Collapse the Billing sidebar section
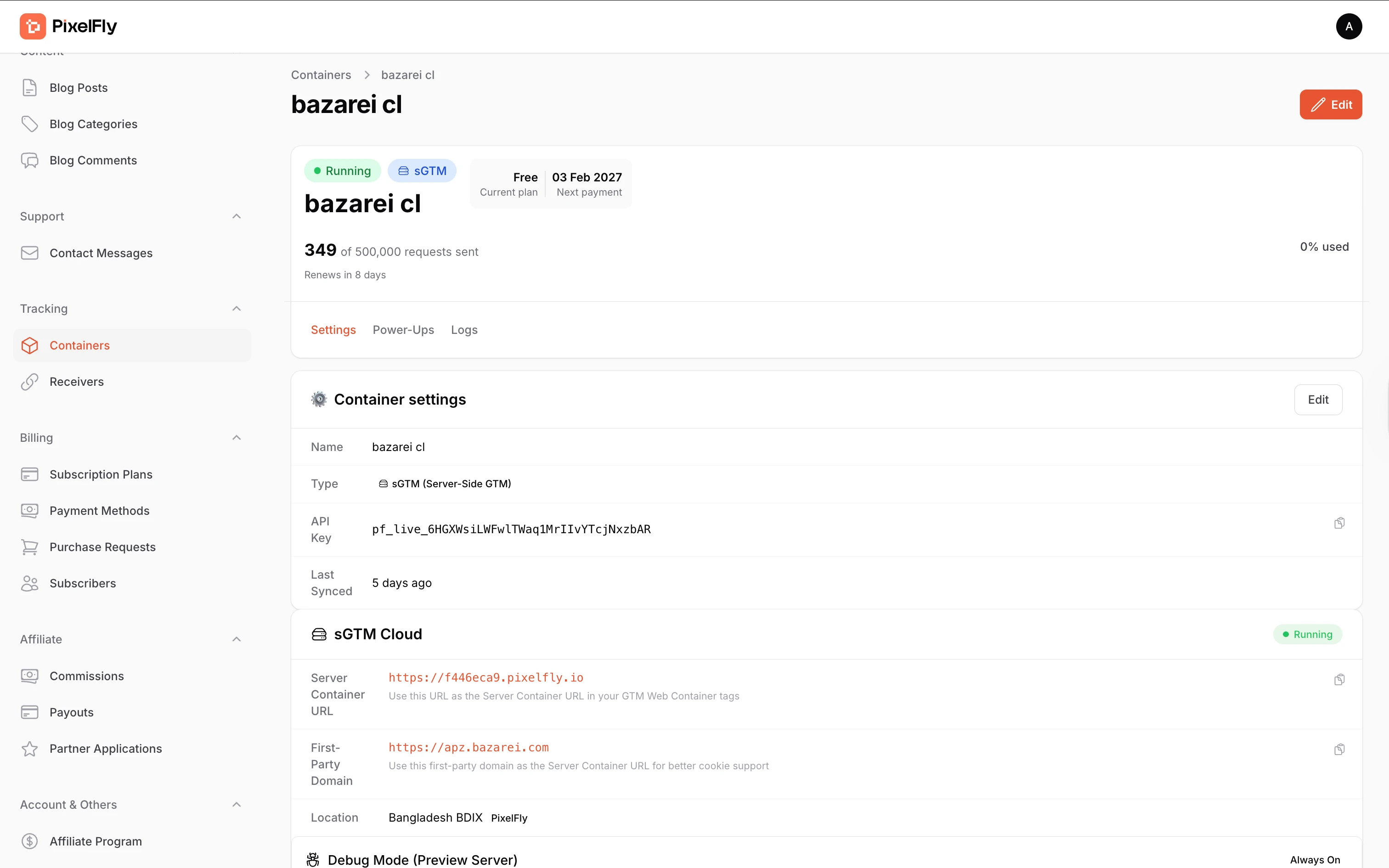This screenshot has height=868, width=1389. [237, 437]
